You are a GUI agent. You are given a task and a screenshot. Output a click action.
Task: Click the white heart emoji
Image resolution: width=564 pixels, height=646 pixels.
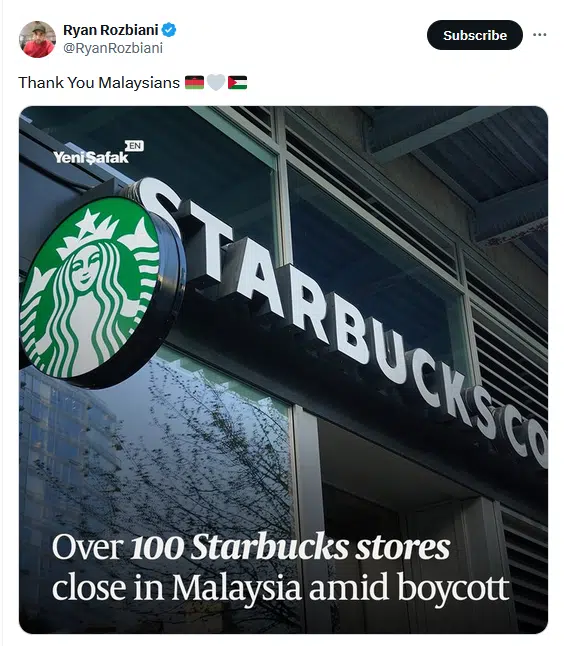pyautogui.click(x=216, y=82)
